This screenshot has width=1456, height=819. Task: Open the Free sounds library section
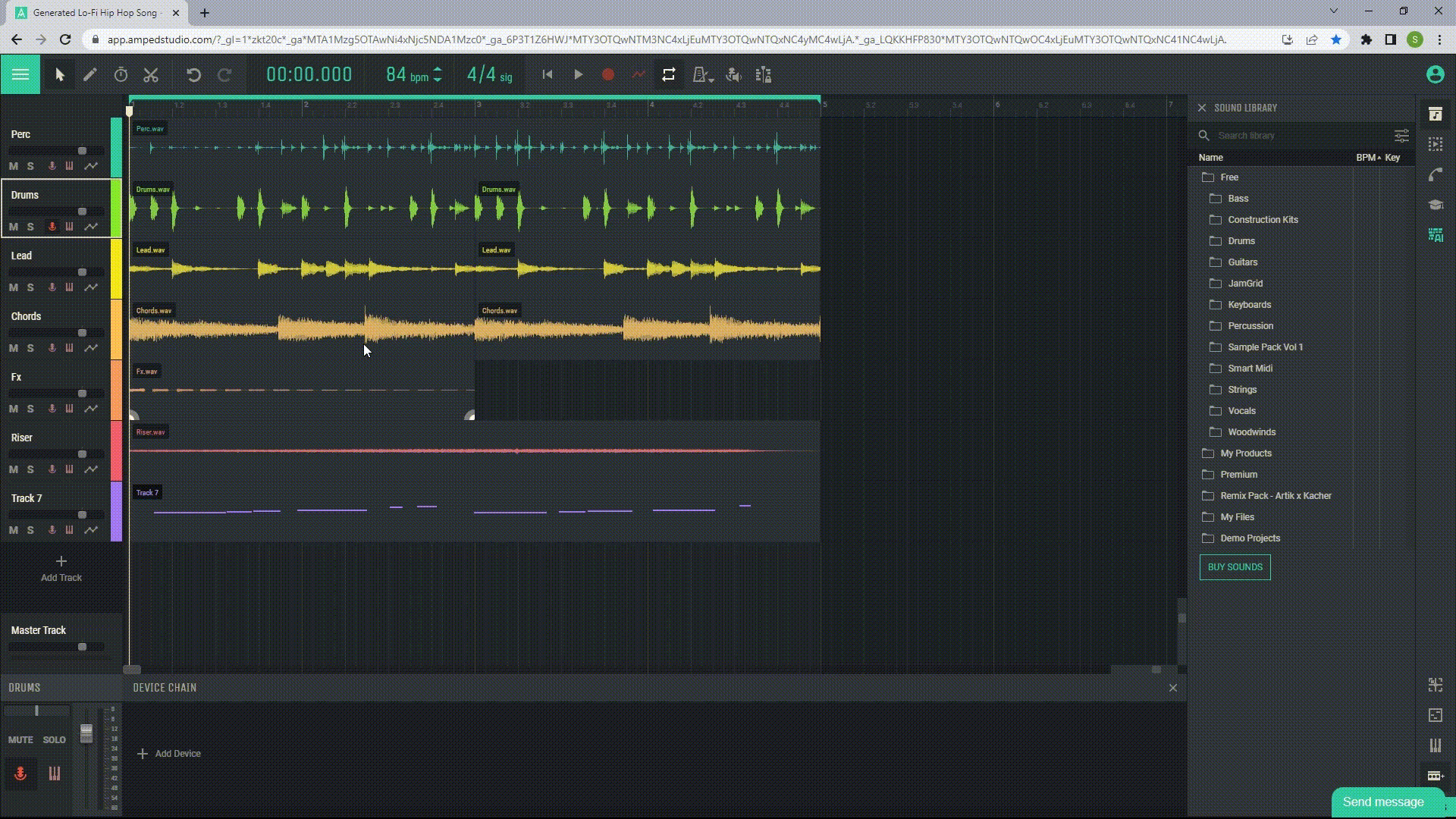click(x=1229, y=177)
